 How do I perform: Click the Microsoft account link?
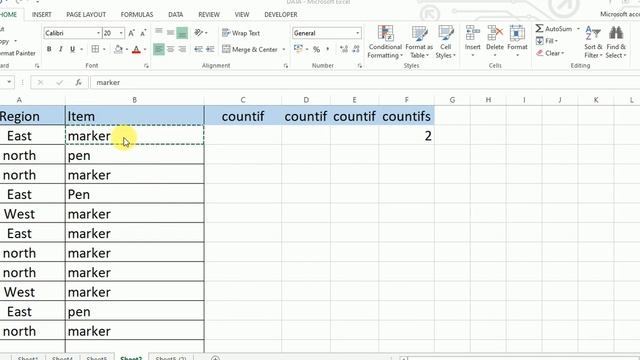point(620,14)
